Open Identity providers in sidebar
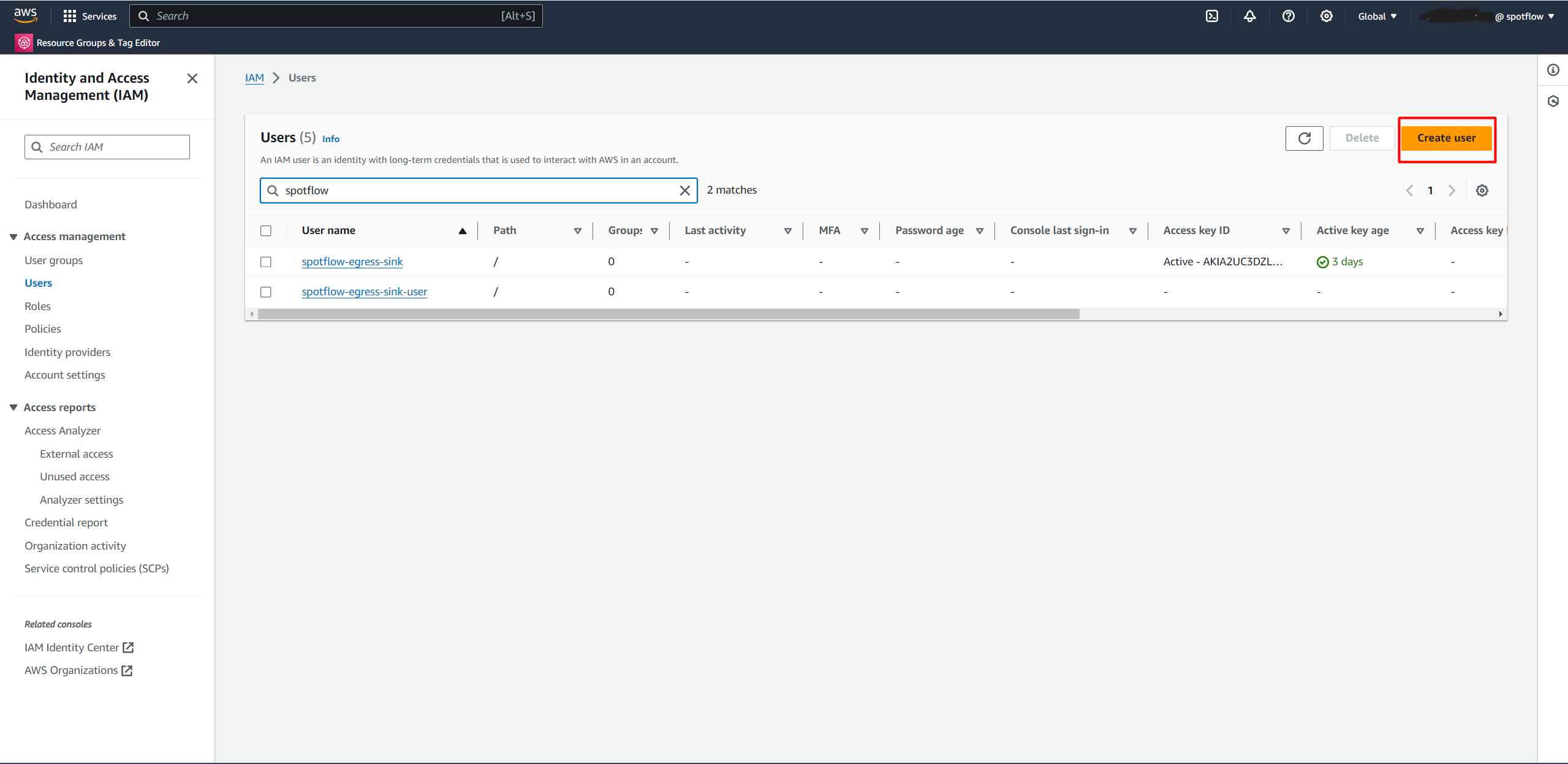This screenshot has width=1568, height=764. pos(67,352)
